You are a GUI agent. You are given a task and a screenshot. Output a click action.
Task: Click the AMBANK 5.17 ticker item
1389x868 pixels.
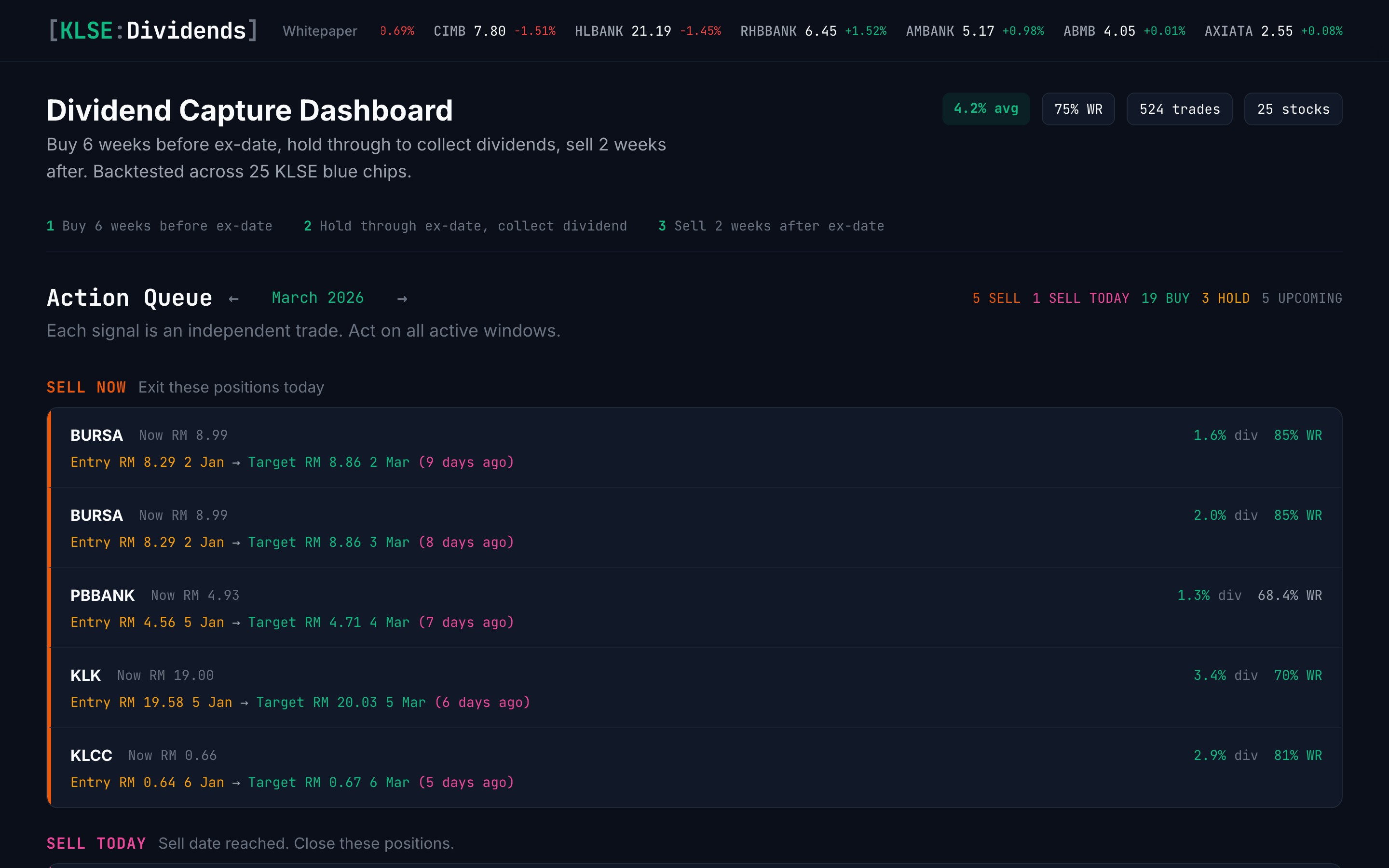[975, 31]
